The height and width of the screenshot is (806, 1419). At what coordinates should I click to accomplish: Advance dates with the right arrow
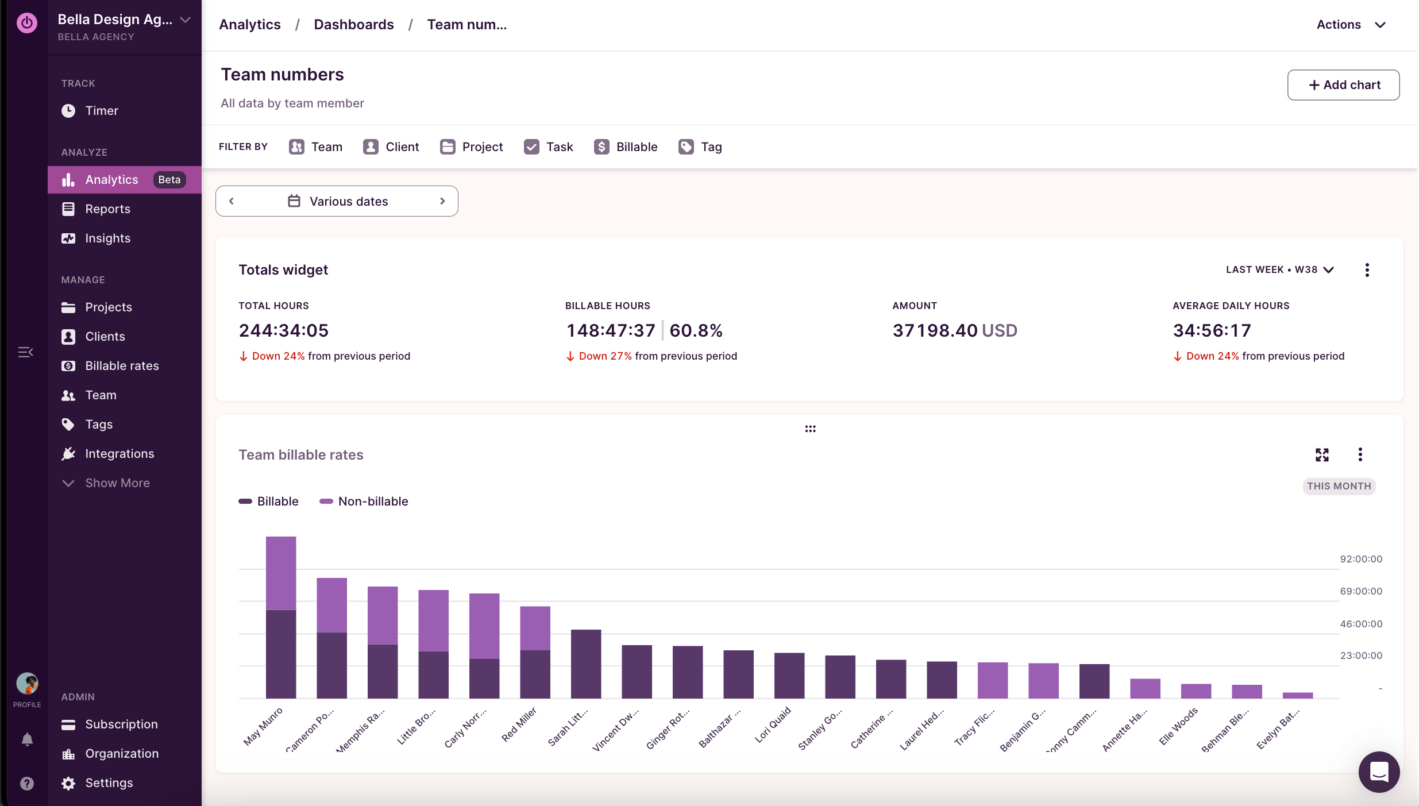(x=442, y=201)
